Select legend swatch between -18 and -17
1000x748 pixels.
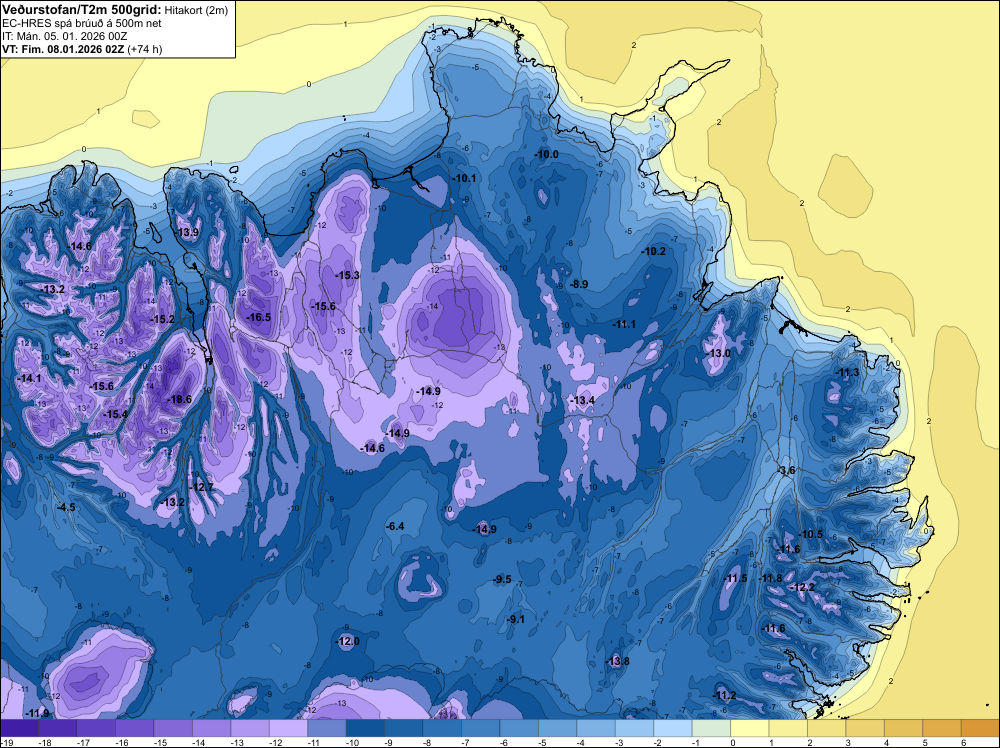(x=57, y=728)
